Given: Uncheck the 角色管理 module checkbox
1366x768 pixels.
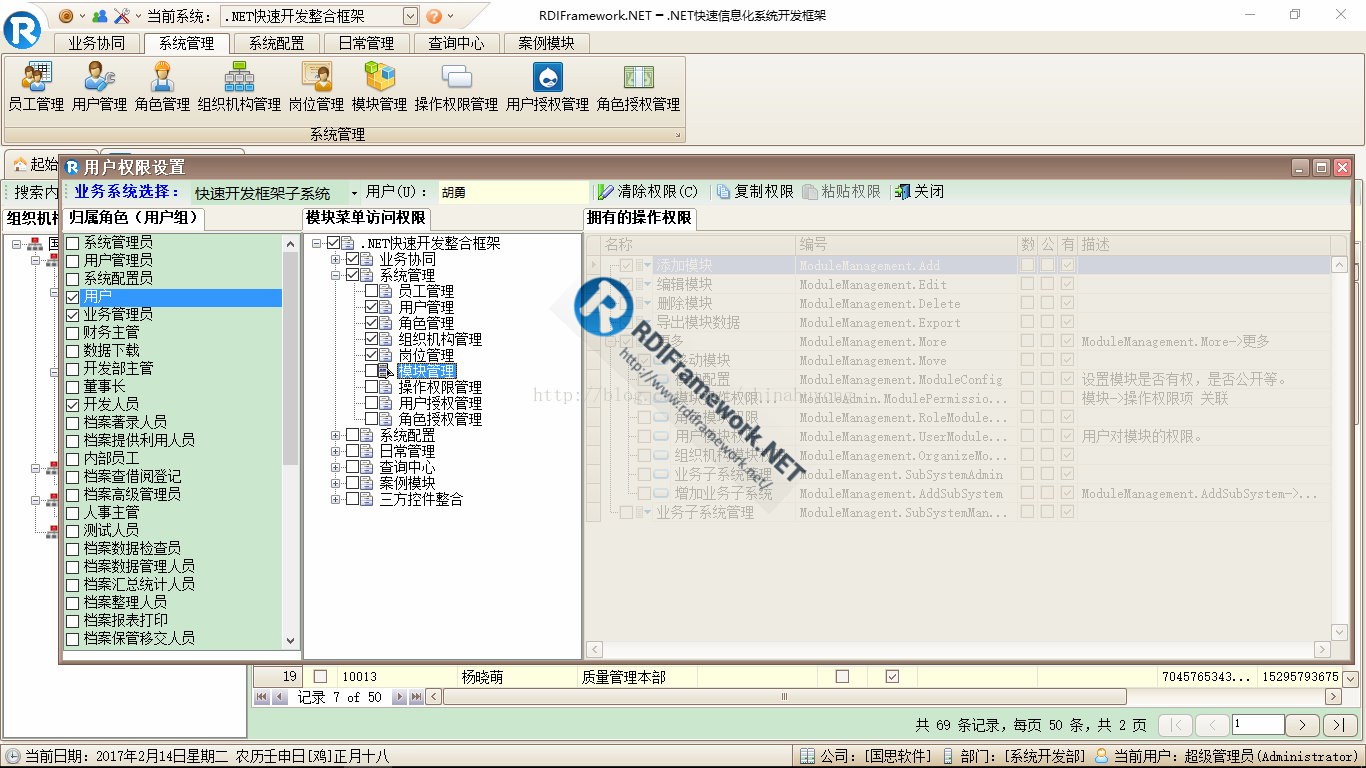Looking at the screenshot, I should click(x=371, y=323).
